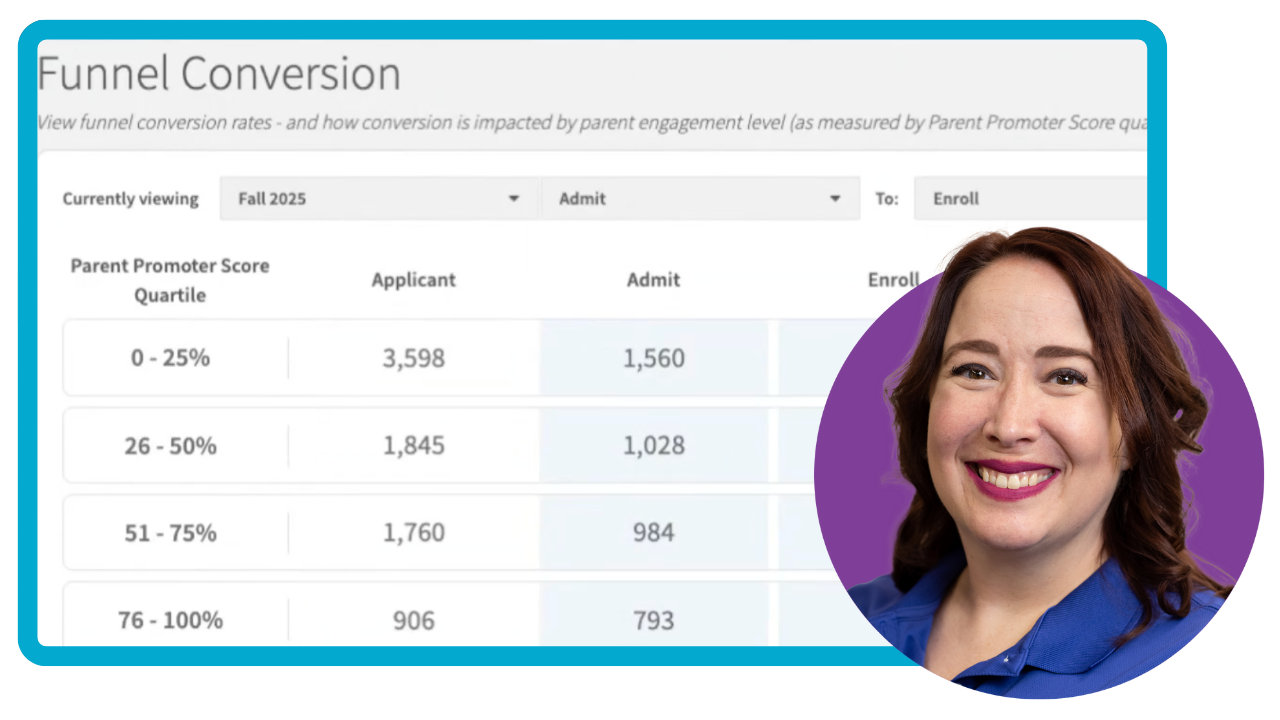Click the applicant count 3,598 cell
The height and width of the screenshot is (720, 1280).
(x=413, y=357)
